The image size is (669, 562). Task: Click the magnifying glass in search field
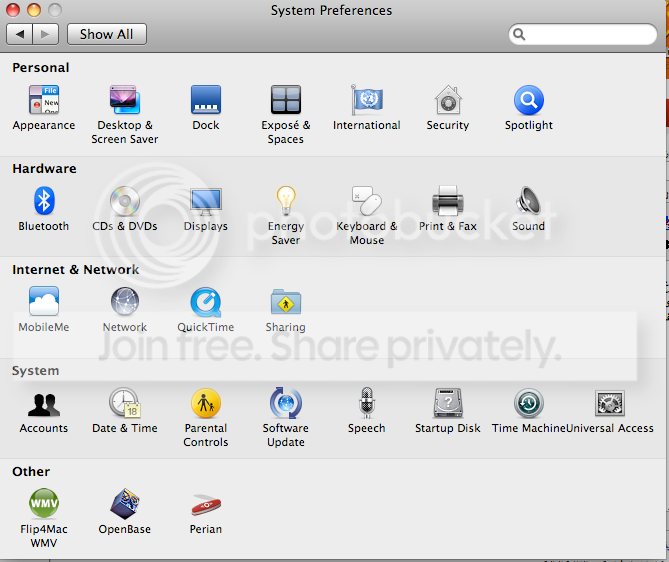pos(519,34)
